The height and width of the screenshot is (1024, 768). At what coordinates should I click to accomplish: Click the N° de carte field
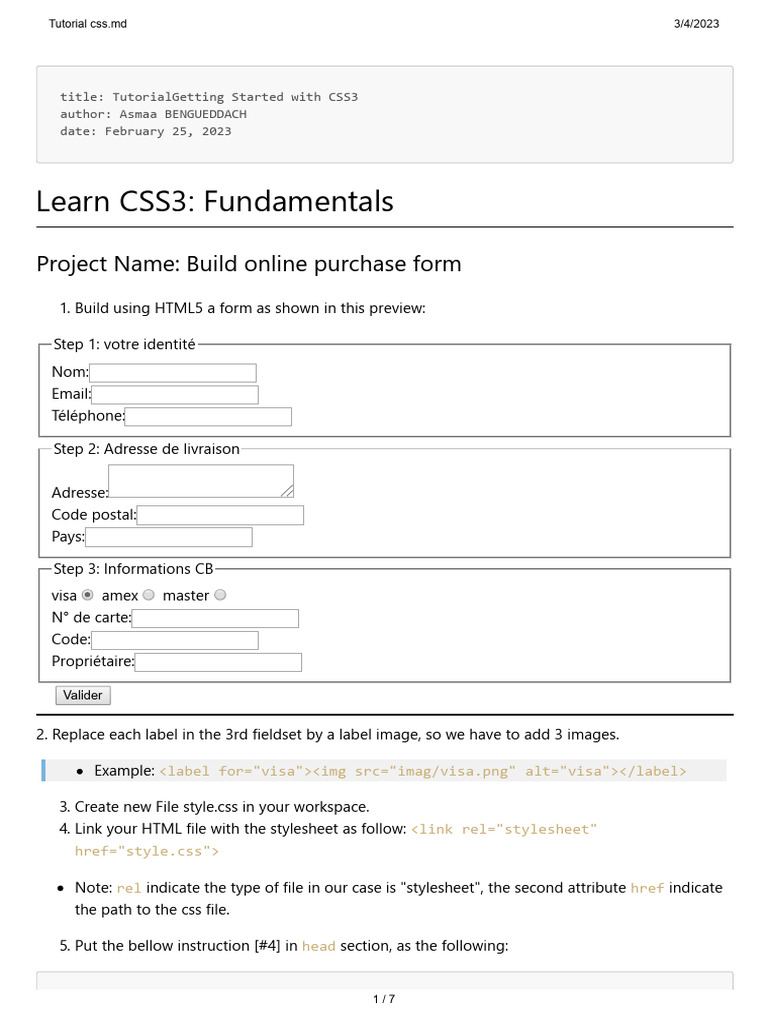click(216, 618)
